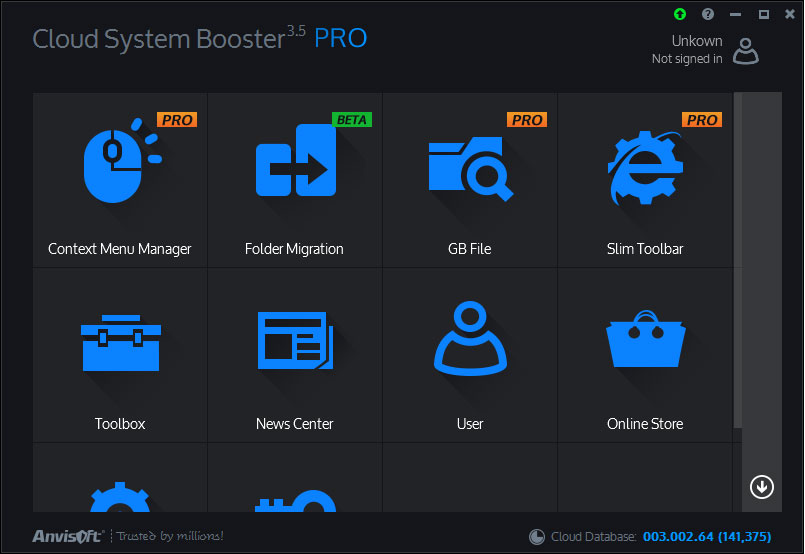Click the PRO badge on Slim Toolbar
Viewport: 805px width, 554px height.
point(702,120)
